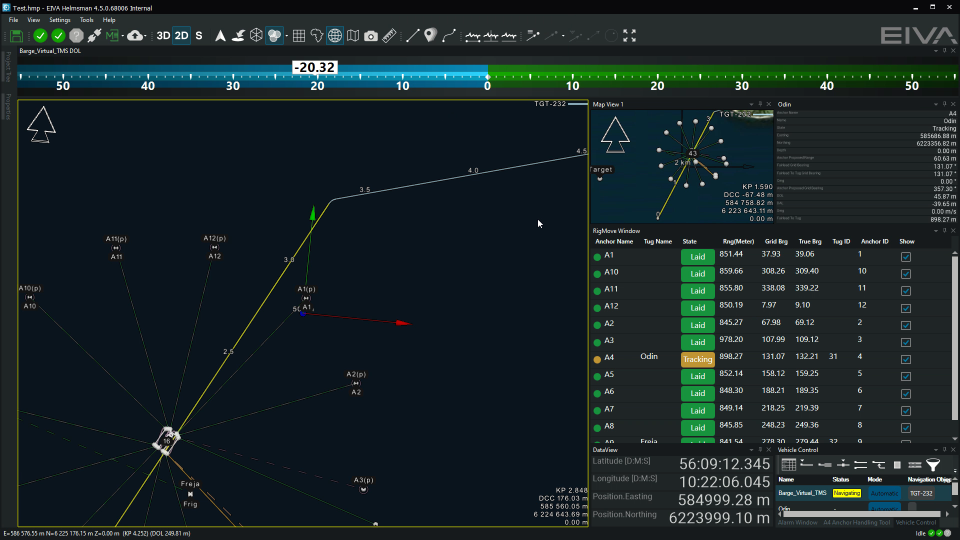Screen dimensions: 960x540
Task: Open the Map View 1 panel dropdown arrow
Action: pyautogui.click(x=749, y=104)
